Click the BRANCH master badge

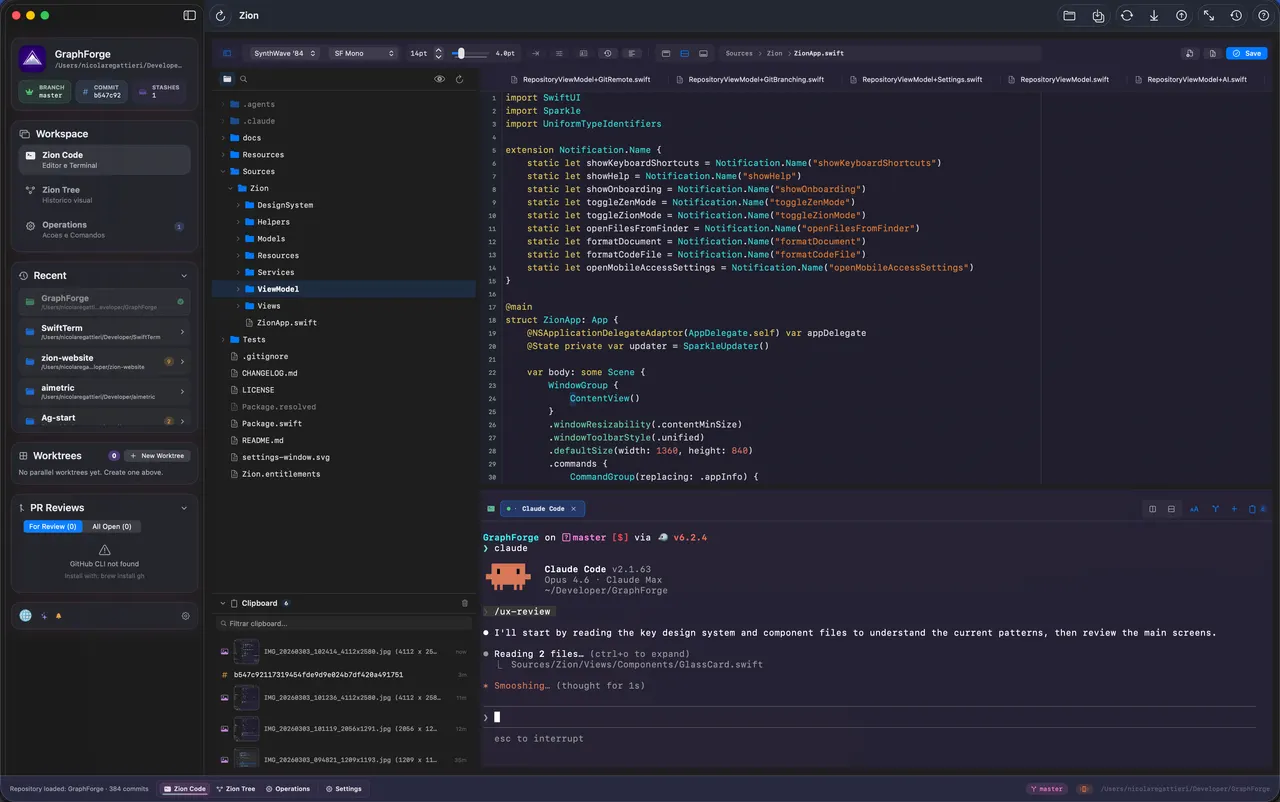44,91
